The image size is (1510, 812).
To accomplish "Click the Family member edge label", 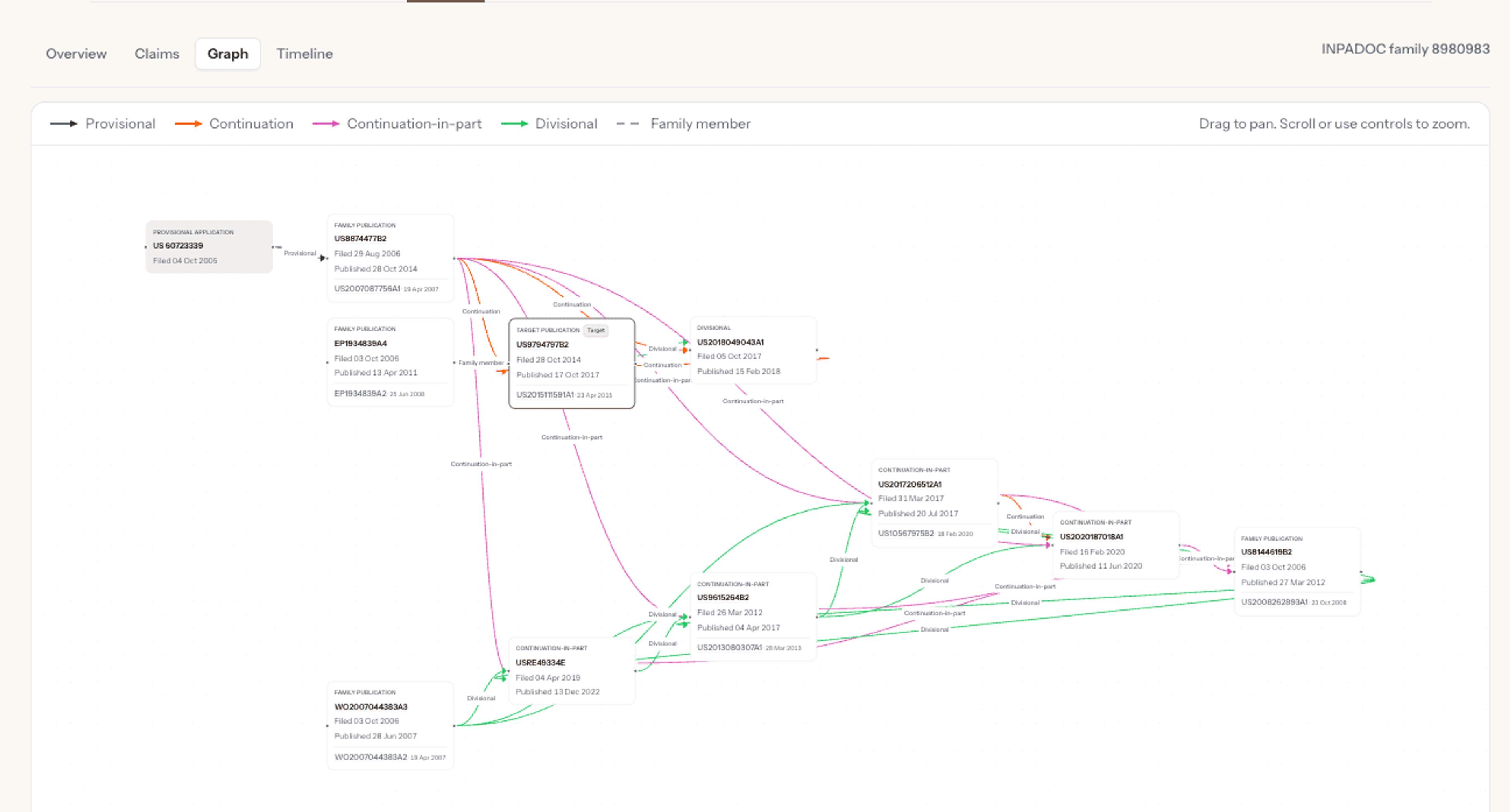I will [481, 362].
